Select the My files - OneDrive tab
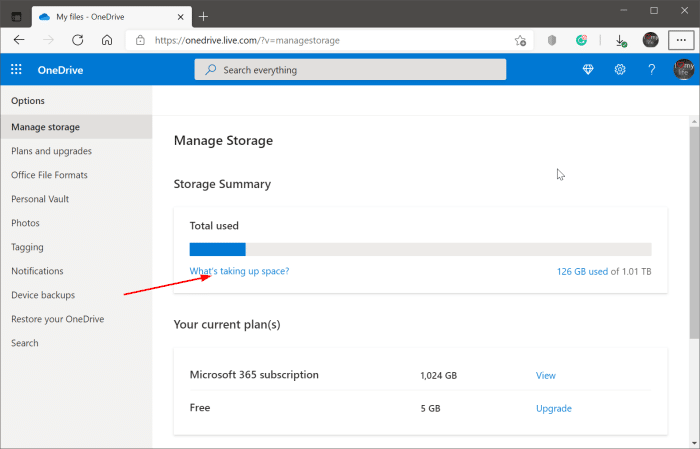 click(x=112, y=17)
